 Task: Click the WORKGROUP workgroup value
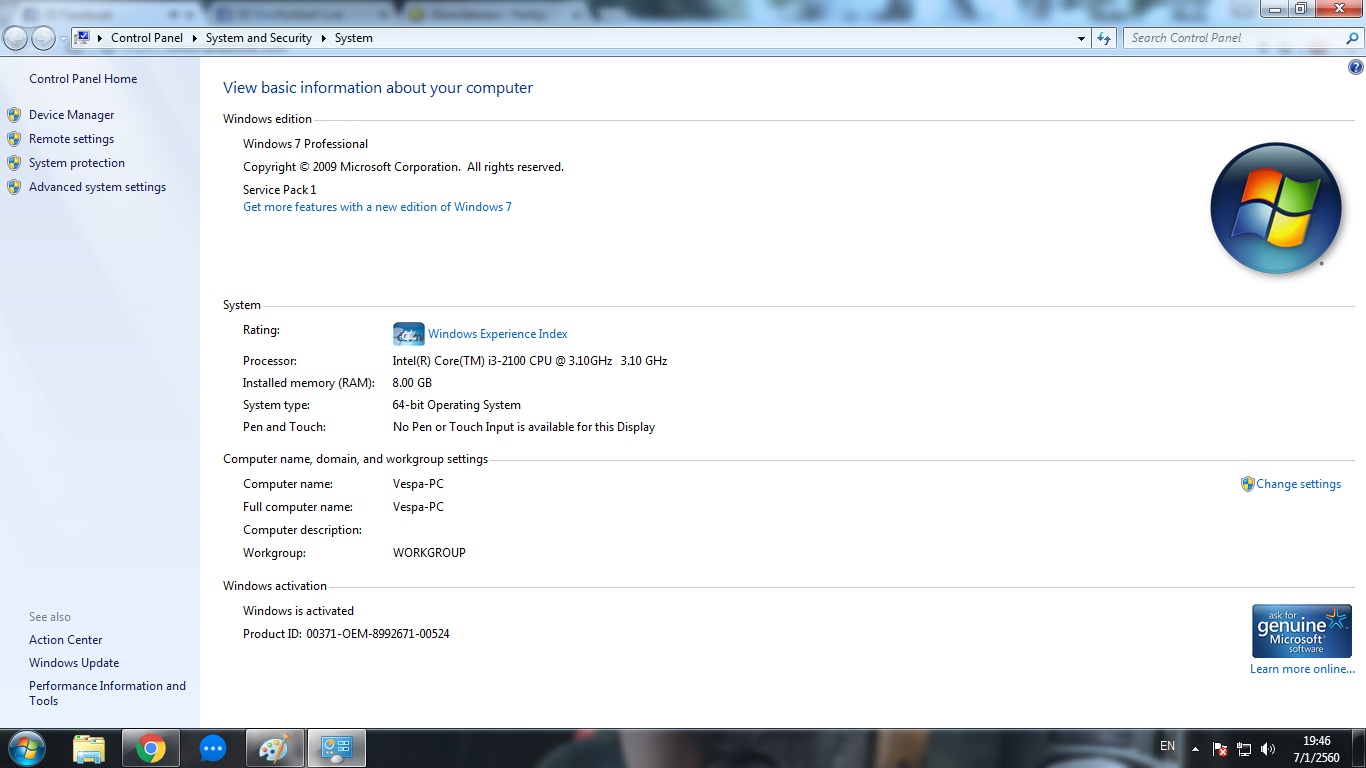point(429,553)
